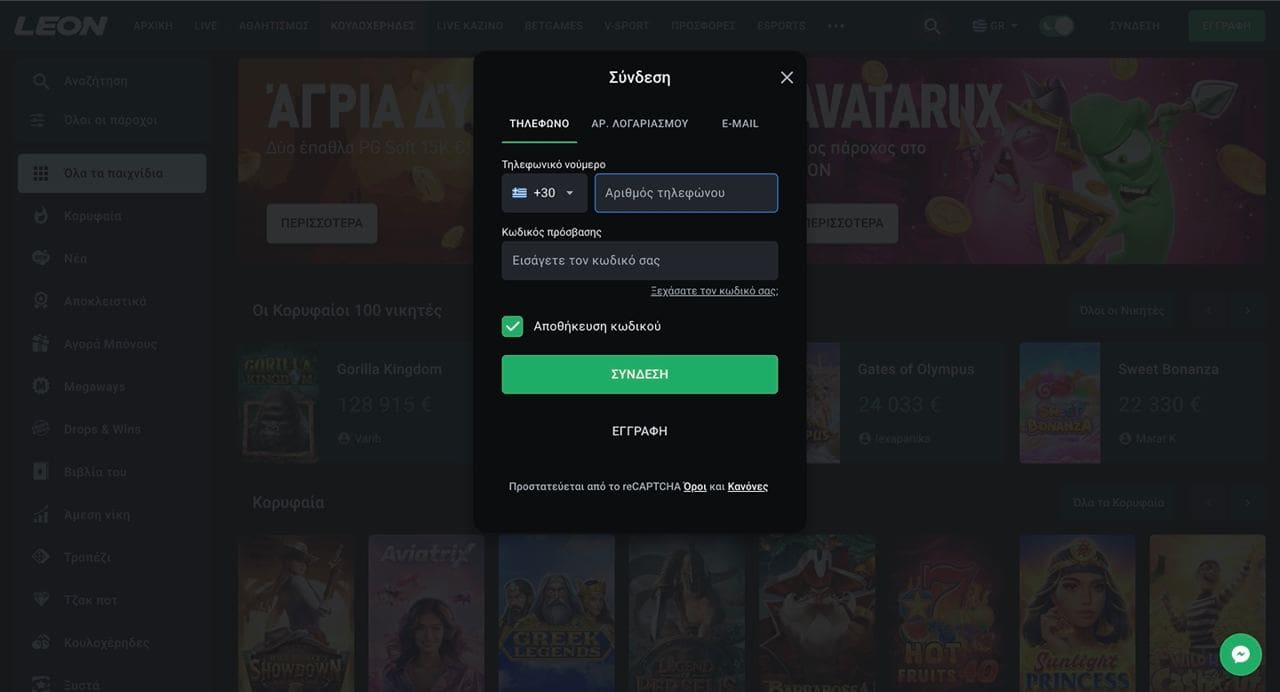1280x692 pixels.
Task: Focus the Αριθμός τηλεφώνου phone field
Action: pyautogui.click(x=686, y=193)
